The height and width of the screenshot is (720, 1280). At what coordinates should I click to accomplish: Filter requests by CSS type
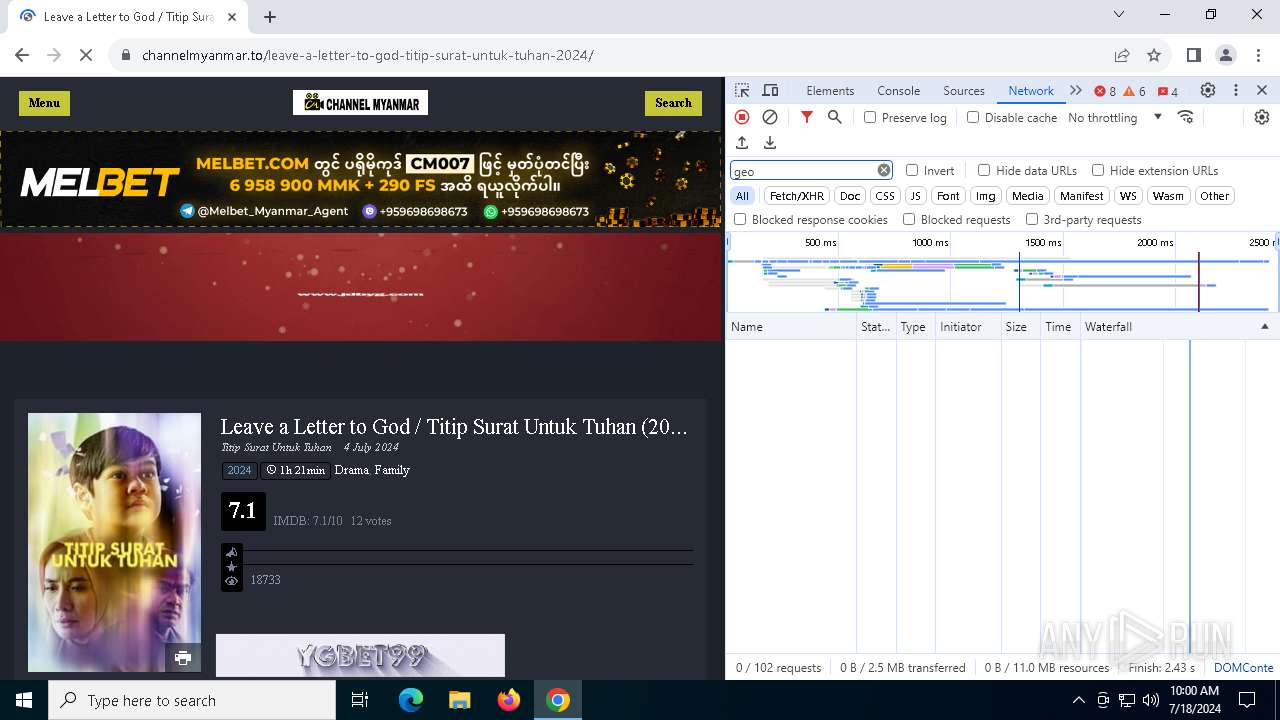pos(885,196)
